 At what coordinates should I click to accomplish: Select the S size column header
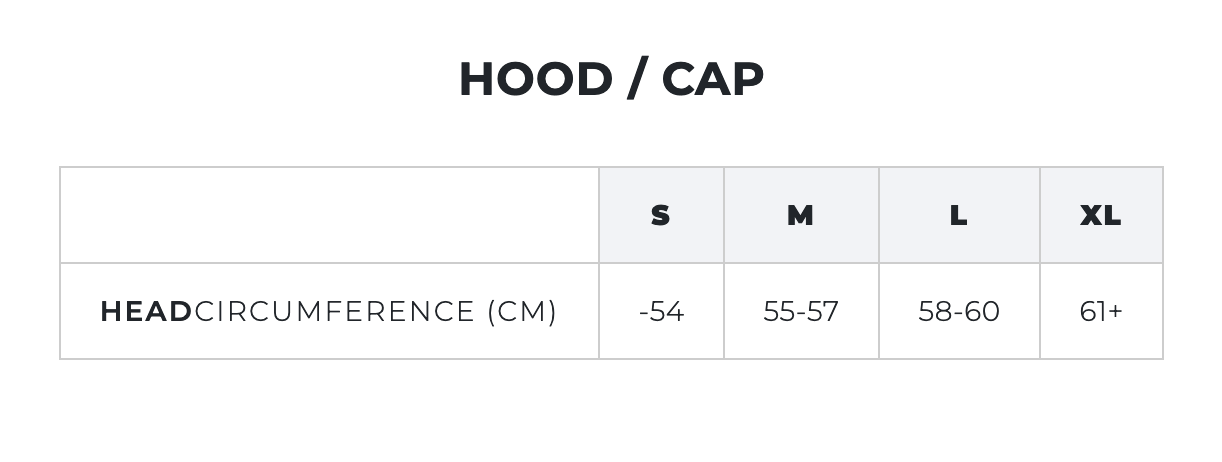click(661, 215)
